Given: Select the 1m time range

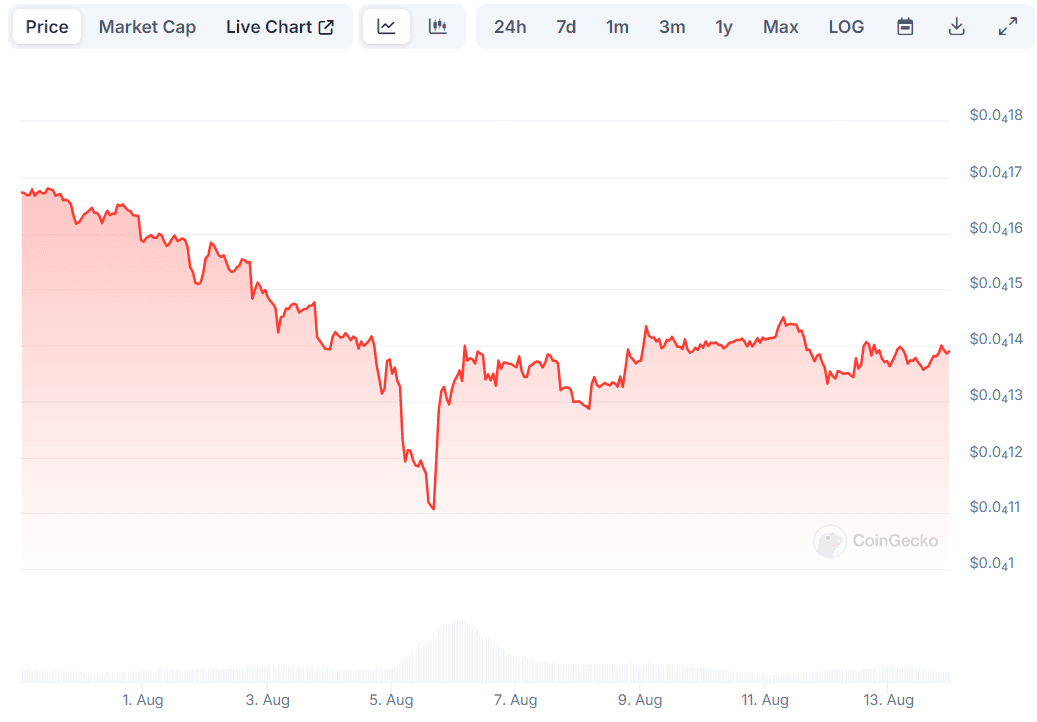Looking at the screenshot, I should click(x=618, y=27).
